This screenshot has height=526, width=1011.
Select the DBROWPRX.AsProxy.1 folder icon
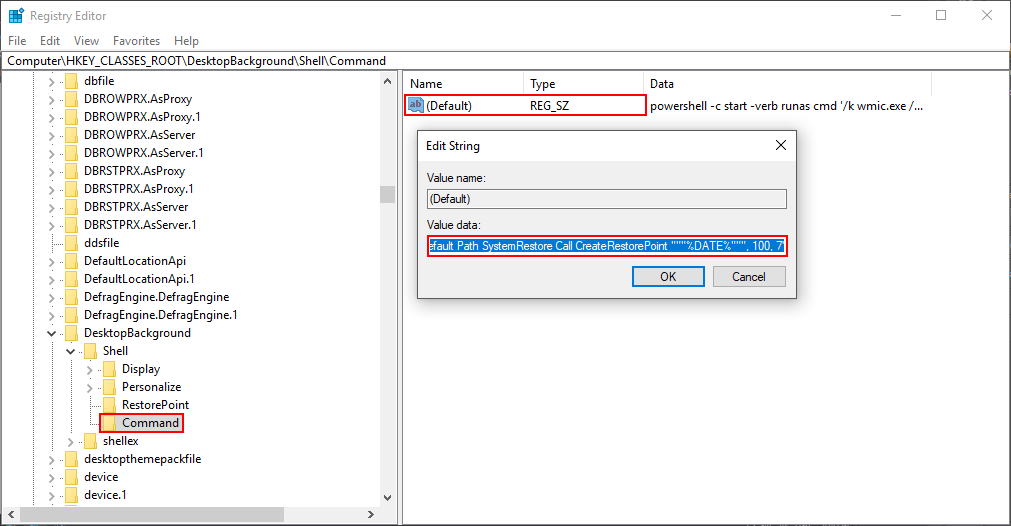[x=72, y=117]
